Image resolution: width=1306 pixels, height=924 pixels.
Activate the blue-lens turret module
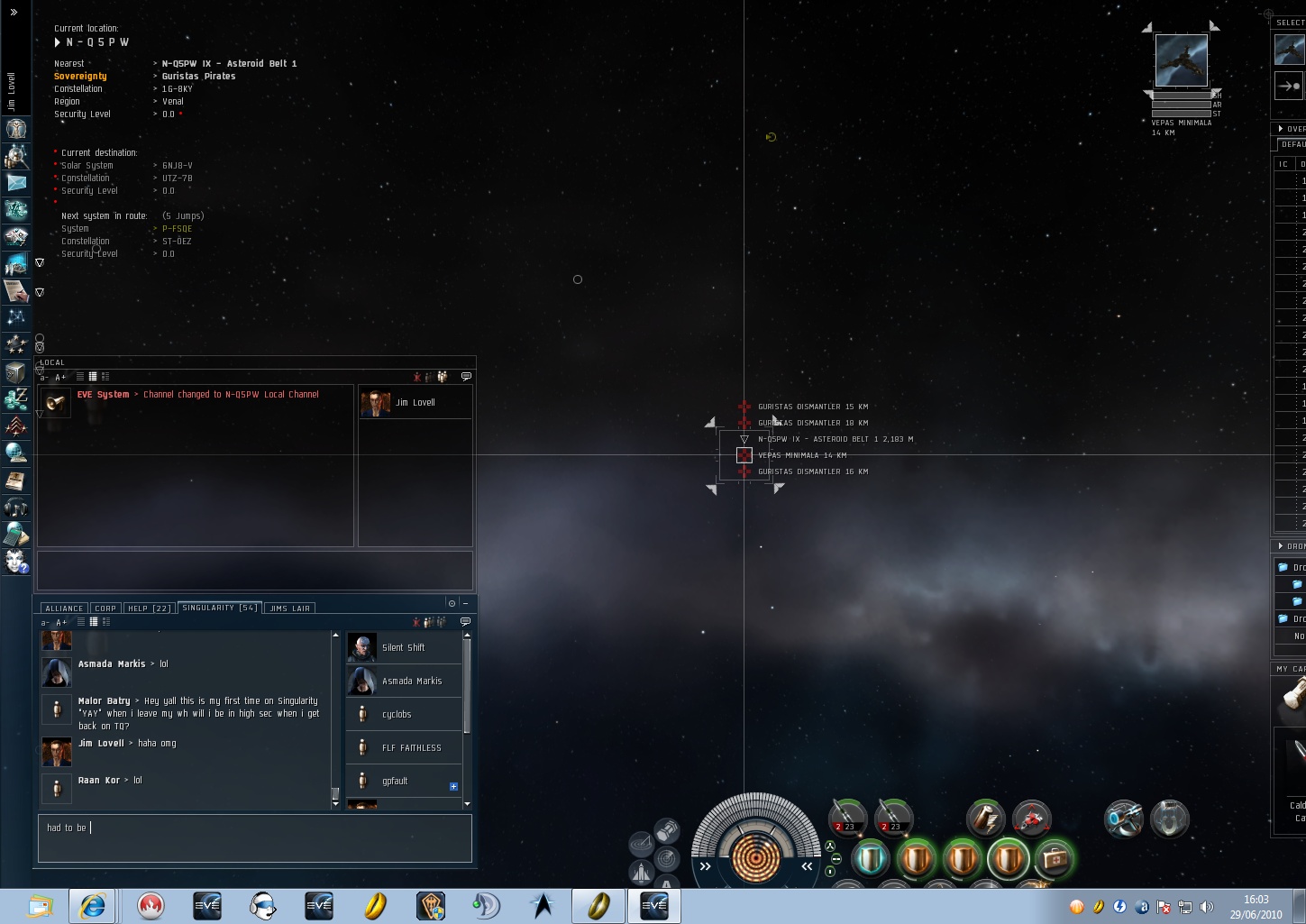(1124, 819)
